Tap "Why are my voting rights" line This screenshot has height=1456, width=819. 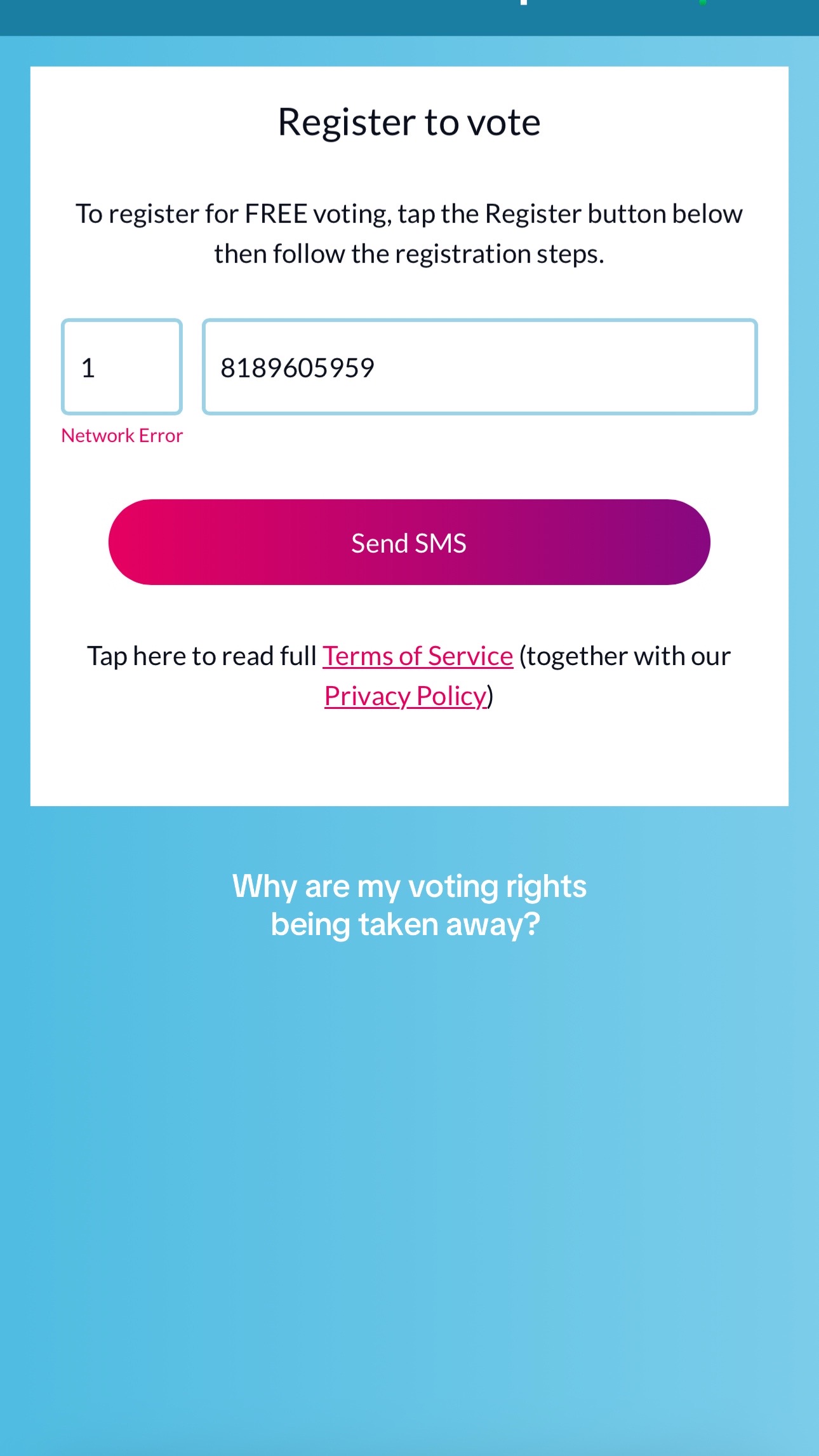[409, 886]
